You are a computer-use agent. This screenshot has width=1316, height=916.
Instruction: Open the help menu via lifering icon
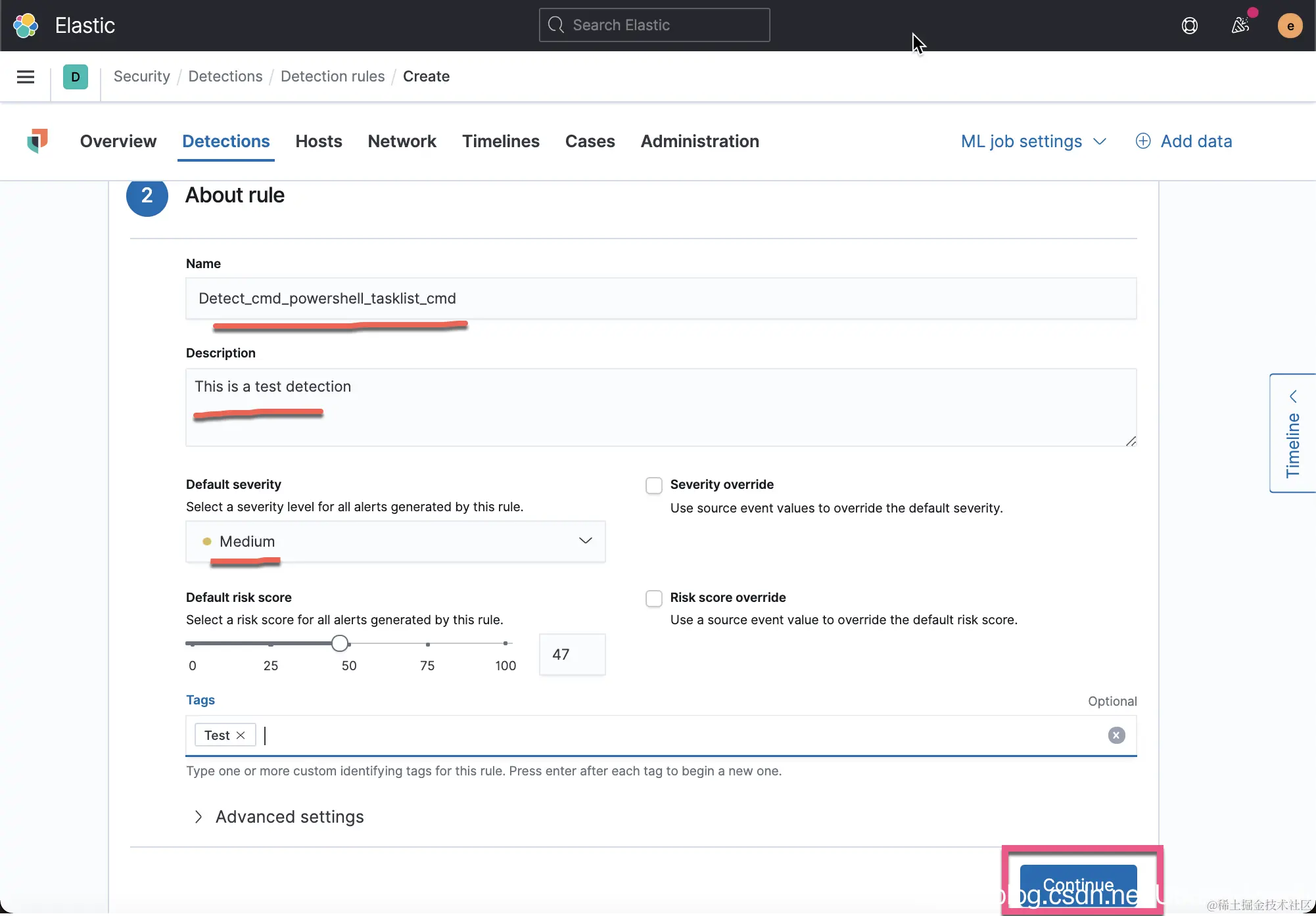[1190, 26]
